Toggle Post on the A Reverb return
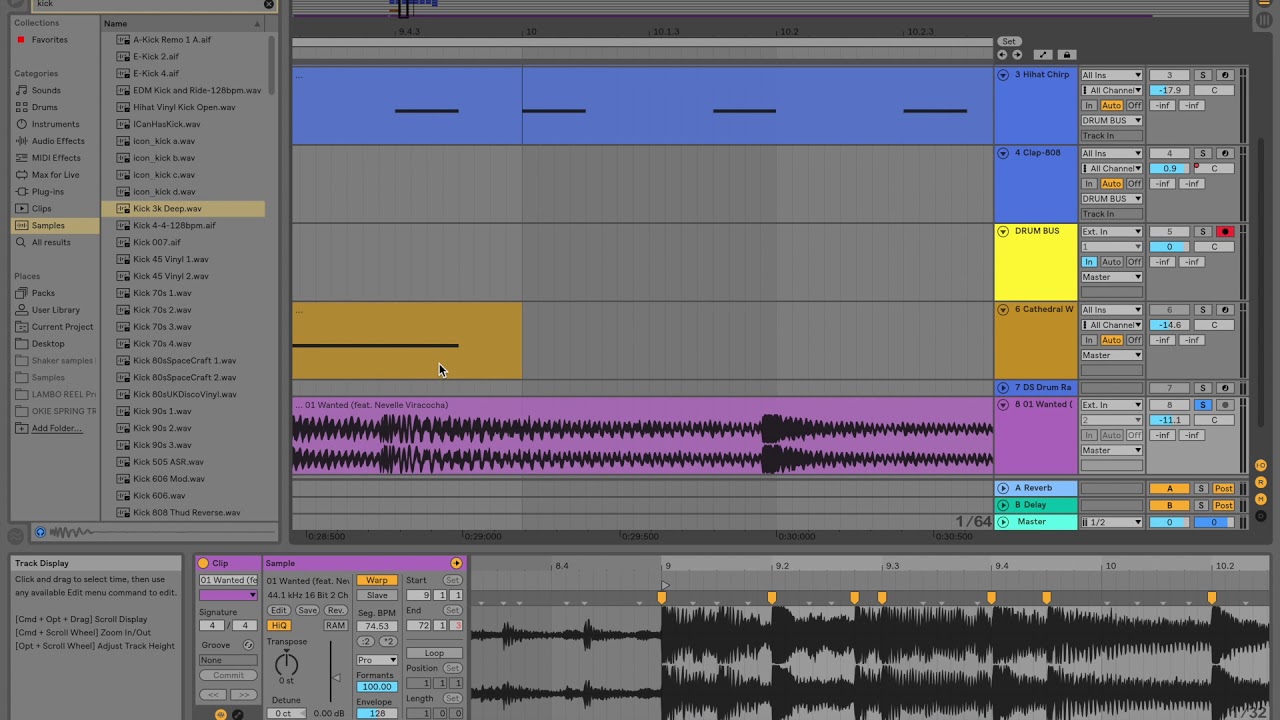Screen dimensions: 1280x720 [x=1224, y=489]
